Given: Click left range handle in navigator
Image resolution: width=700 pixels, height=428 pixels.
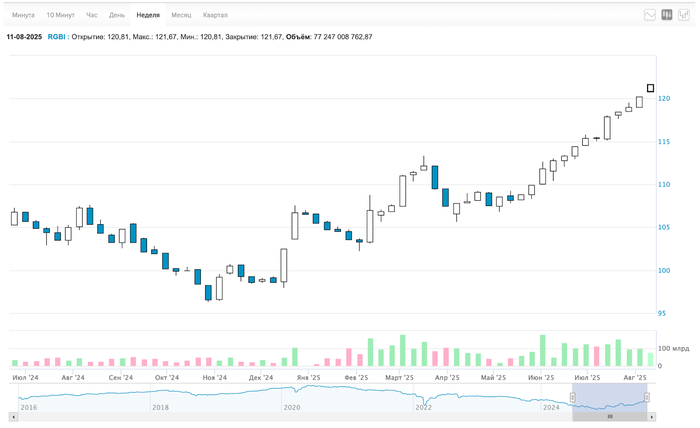Looking at the screenshot, I should pos(574,398).
